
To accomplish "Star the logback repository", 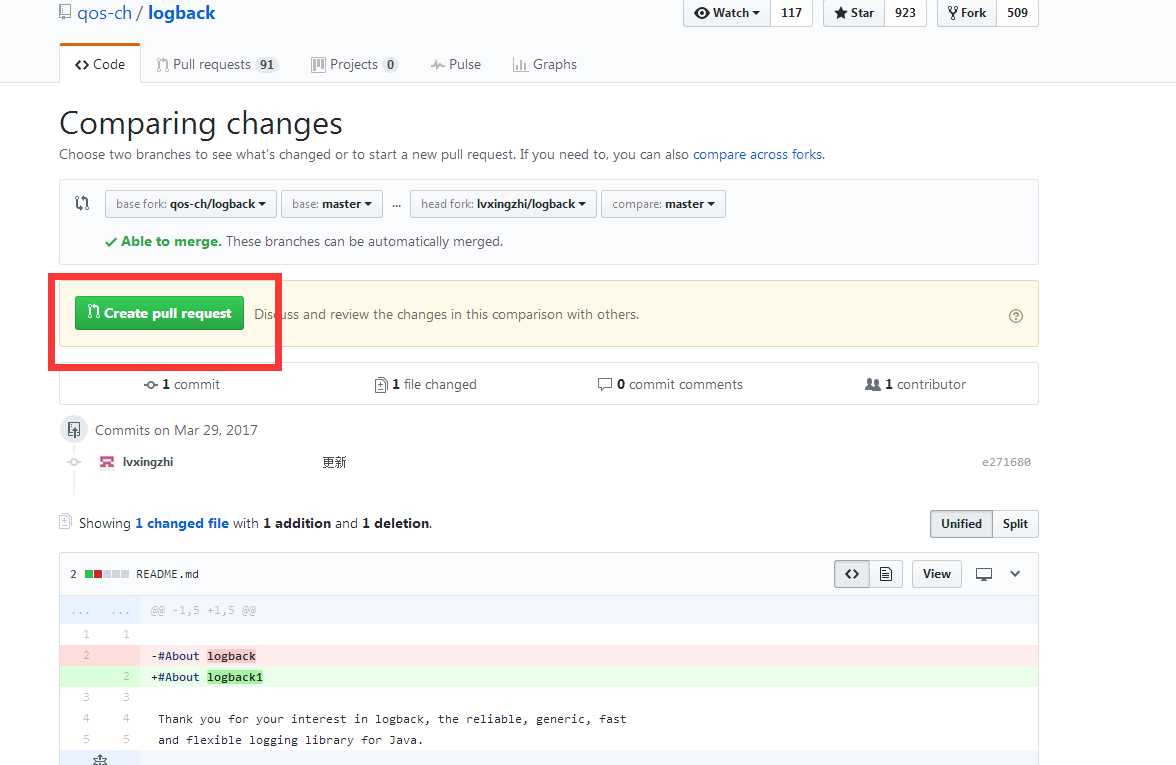I will [854, 13].
